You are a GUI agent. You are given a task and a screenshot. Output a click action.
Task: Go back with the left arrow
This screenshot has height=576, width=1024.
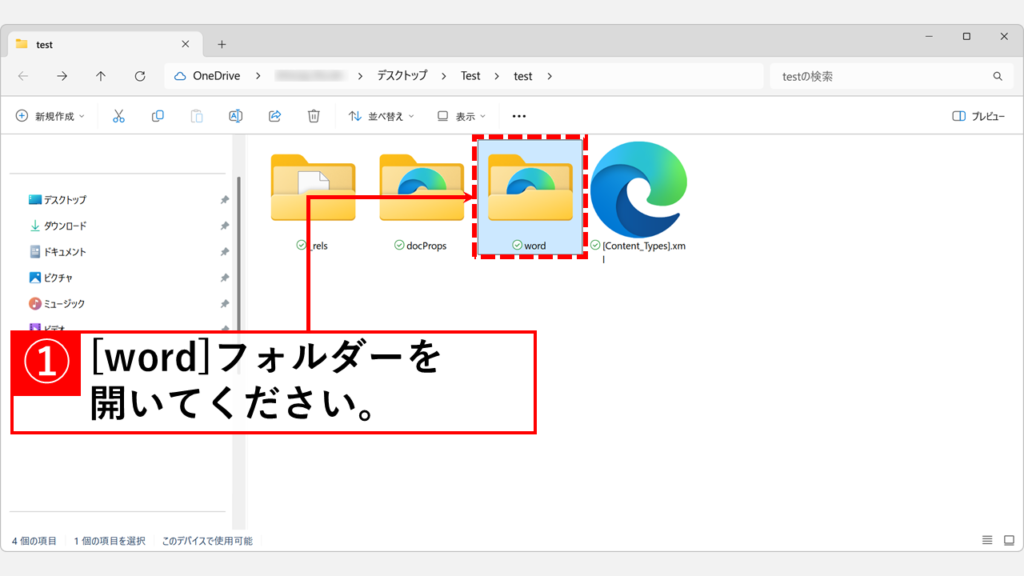[x=24, y=76]
